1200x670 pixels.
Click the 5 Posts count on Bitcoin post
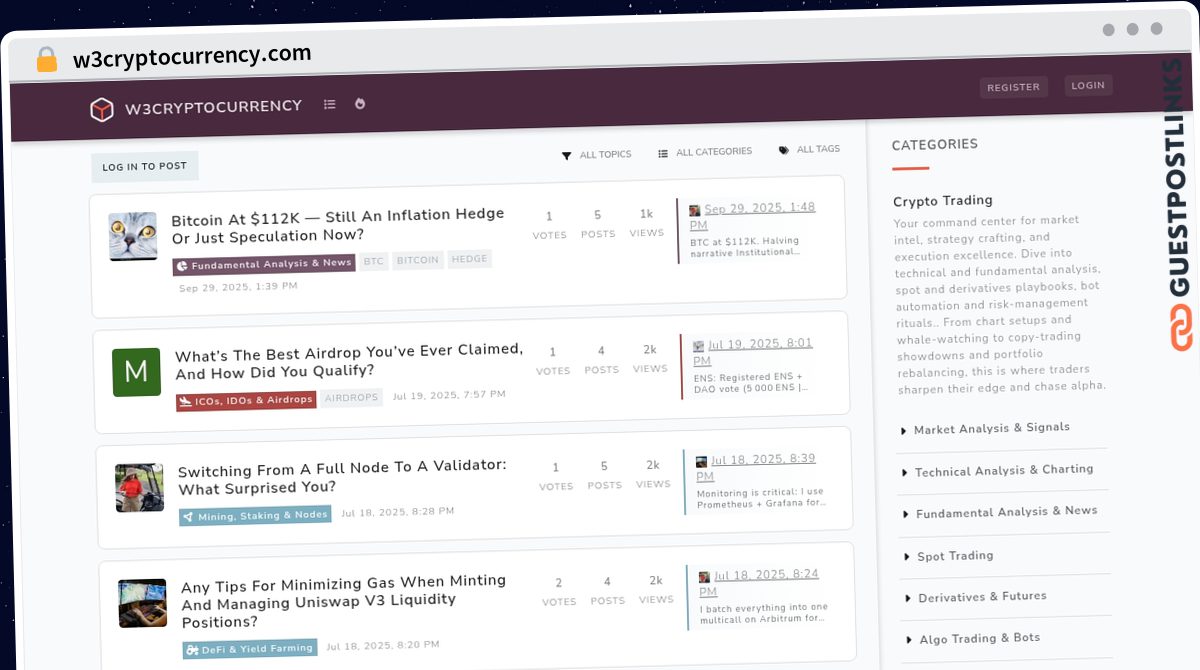(x=598, y=224)
